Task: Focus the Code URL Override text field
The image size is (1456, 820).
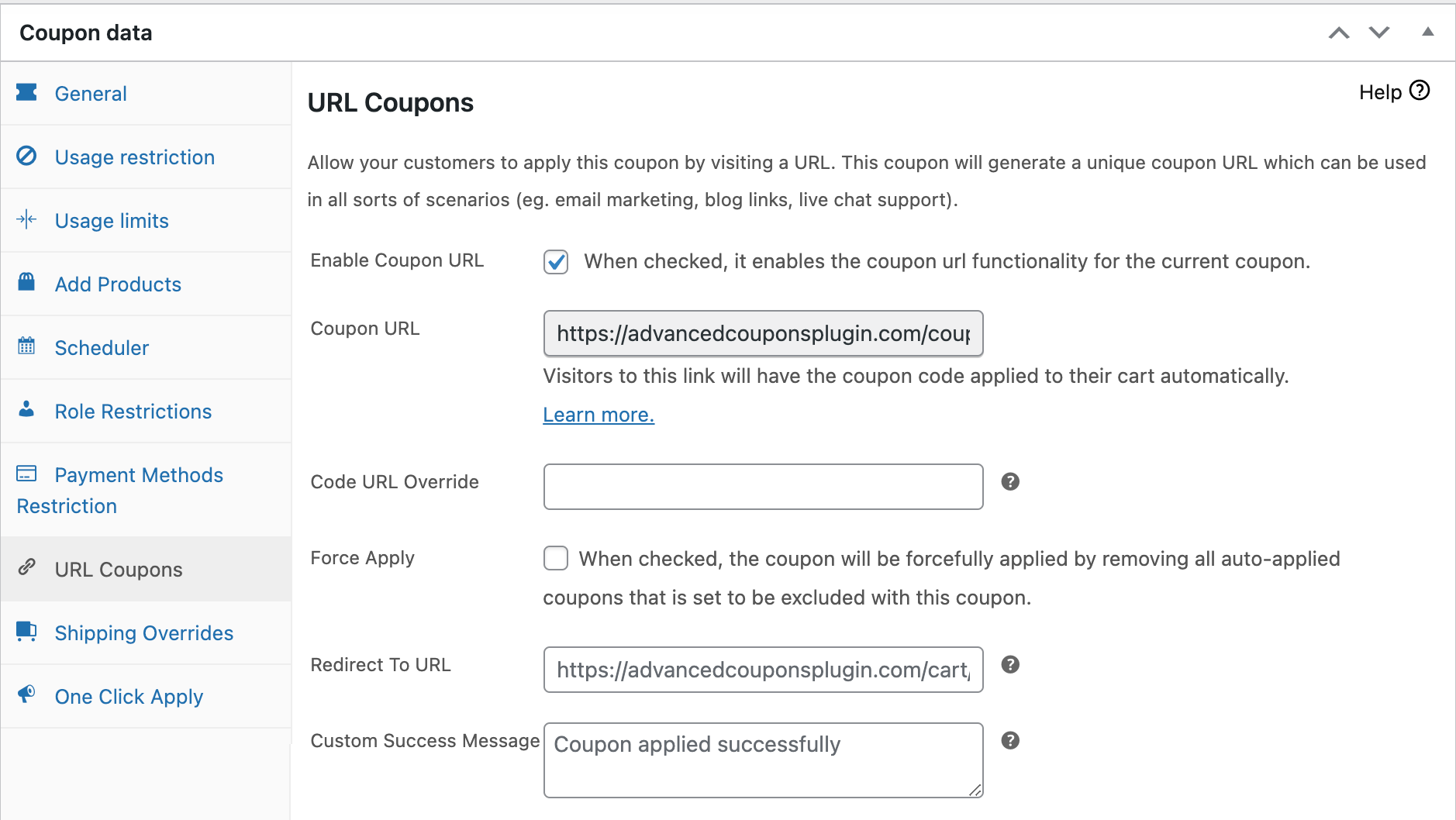Action: pyautogui.click(x=763, y=487)
